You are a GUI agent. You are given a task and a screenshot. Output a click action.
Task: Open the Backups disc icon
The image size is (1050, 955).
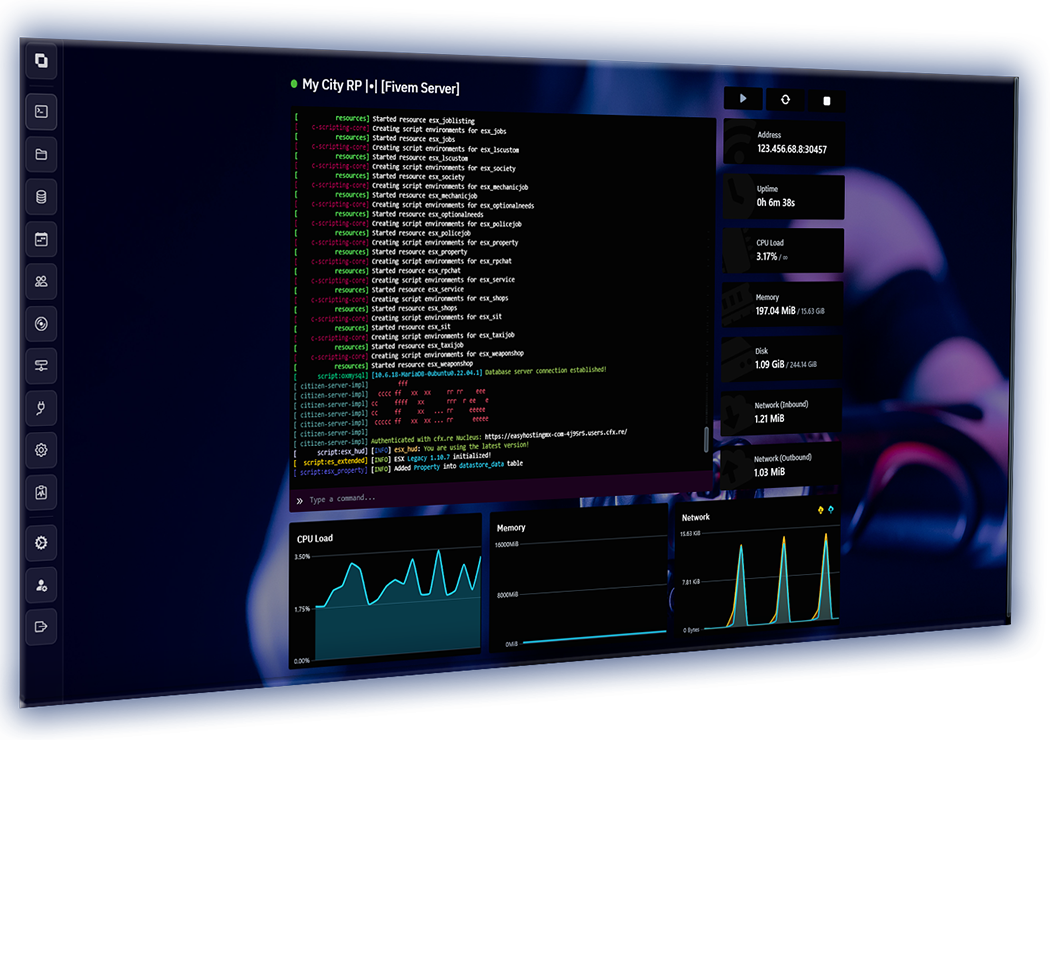click(x=41, y=324)
